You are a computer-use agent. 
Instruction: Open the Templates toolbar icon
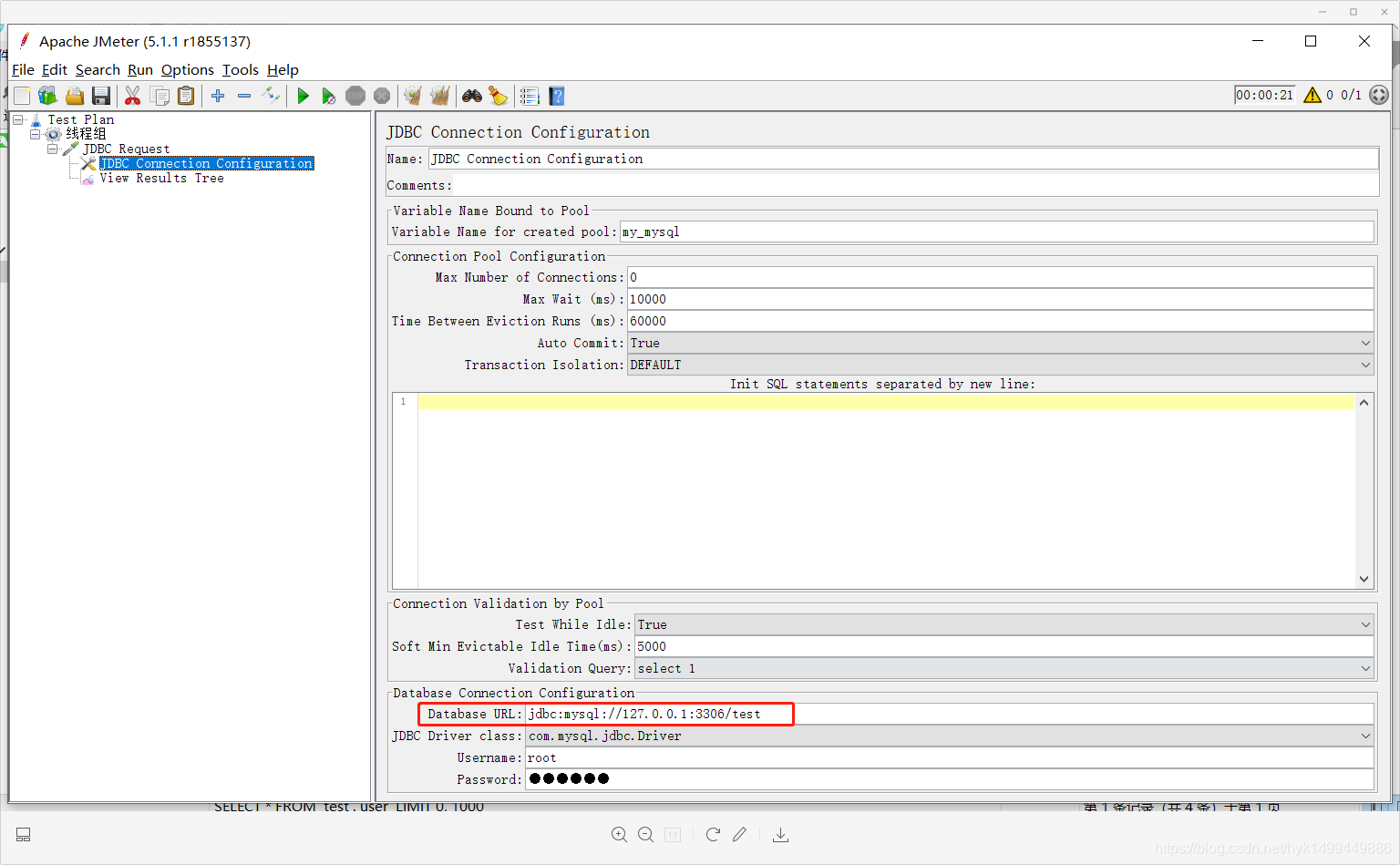tap(47, 96)
